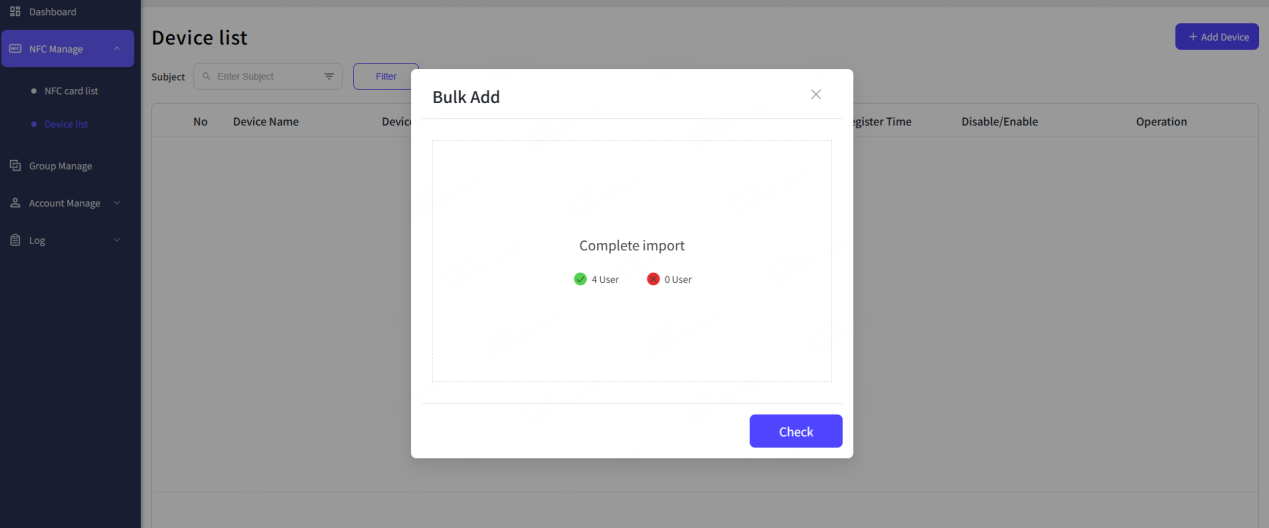Select Device list in sidebar
1269x528 pixels.
click(x=66, y=124)
